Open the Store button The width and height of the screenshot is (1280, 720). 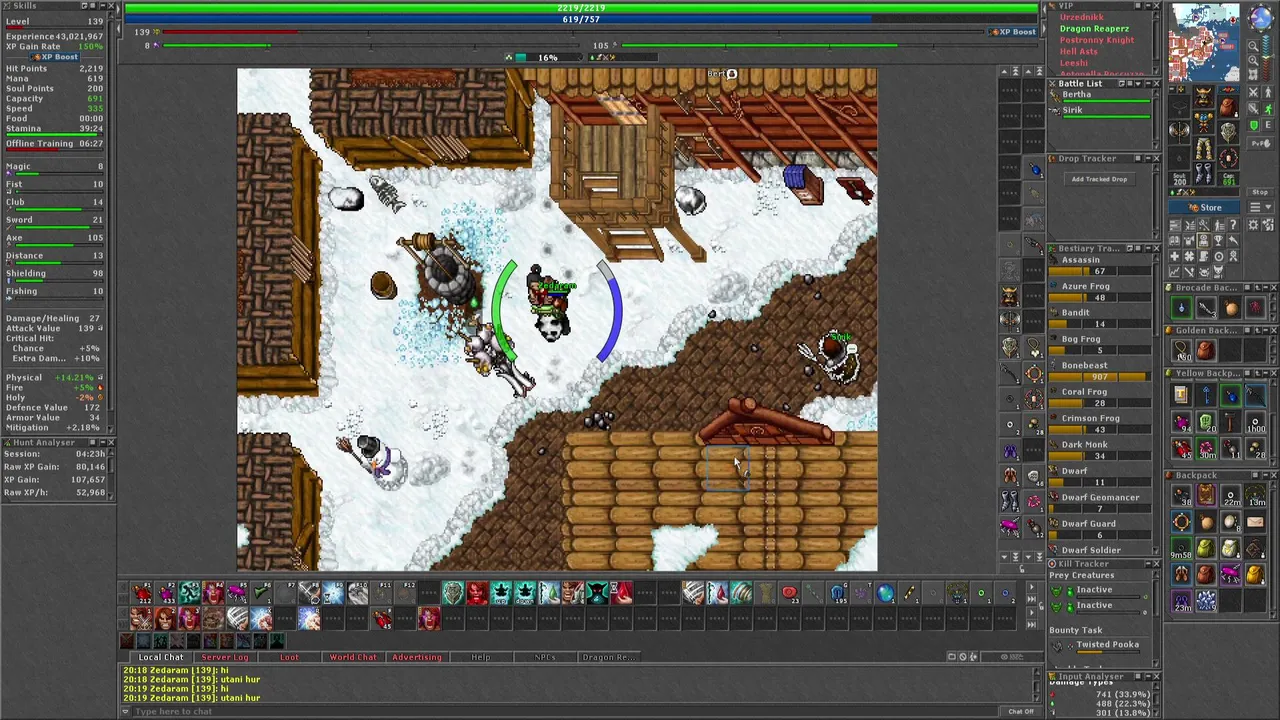coord(1210,208)
